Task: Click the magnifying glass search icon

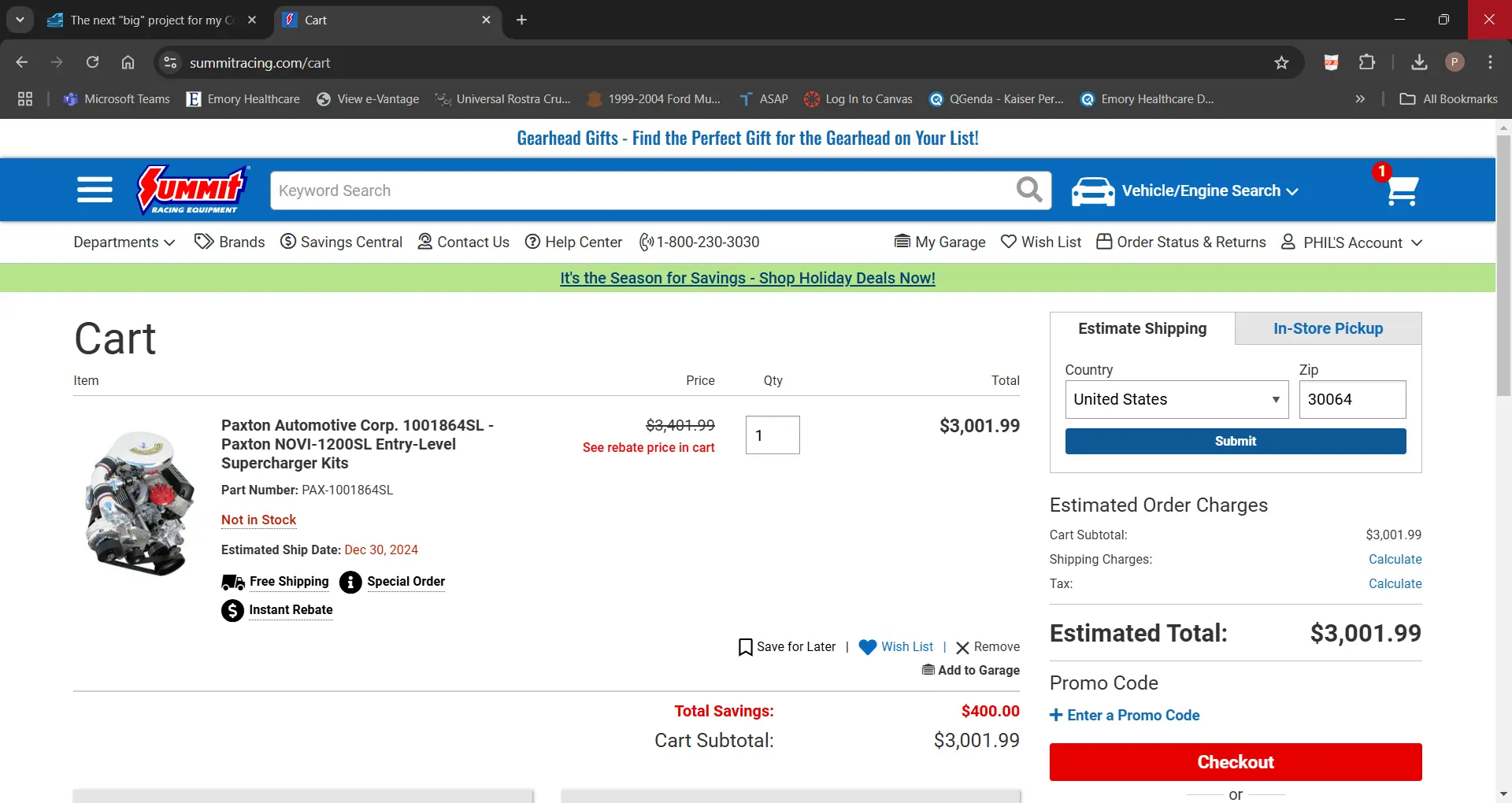Action: (x=1028, y=190)
